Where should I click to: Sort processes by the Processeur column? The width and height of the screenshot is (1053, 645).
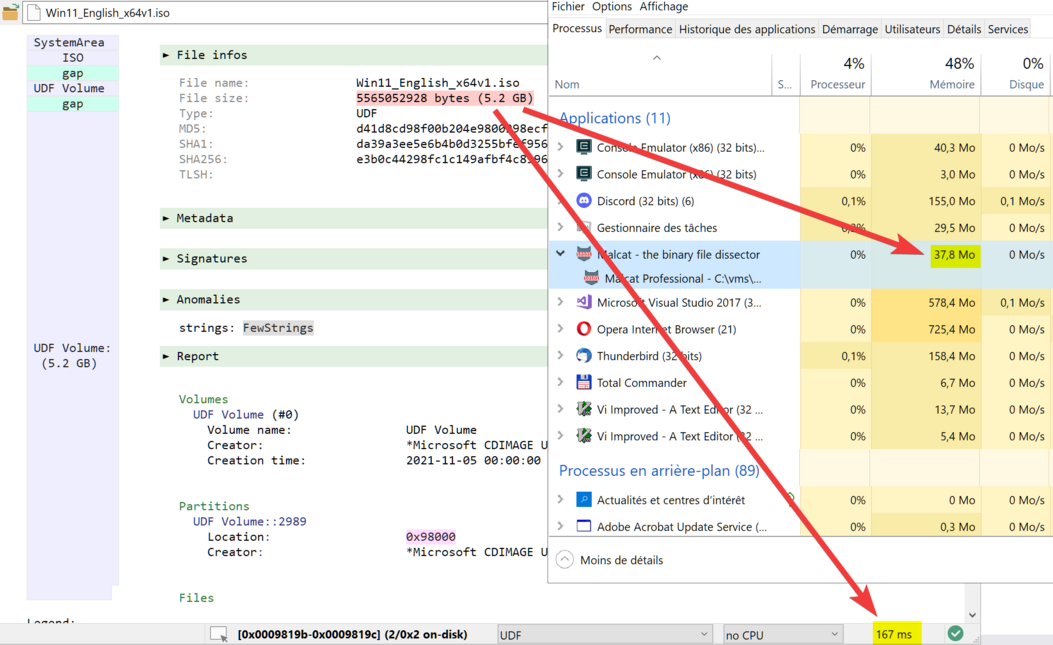click(834, 74)
